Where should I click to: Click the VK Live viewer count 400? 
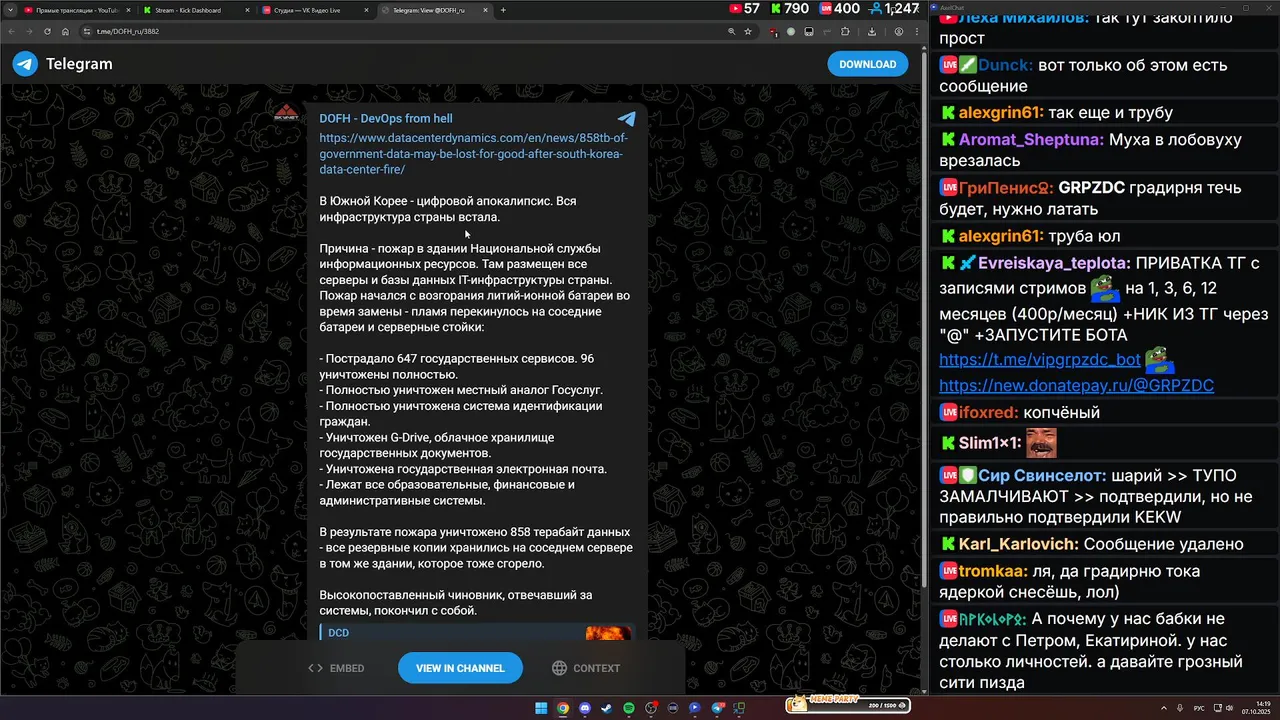839,8
